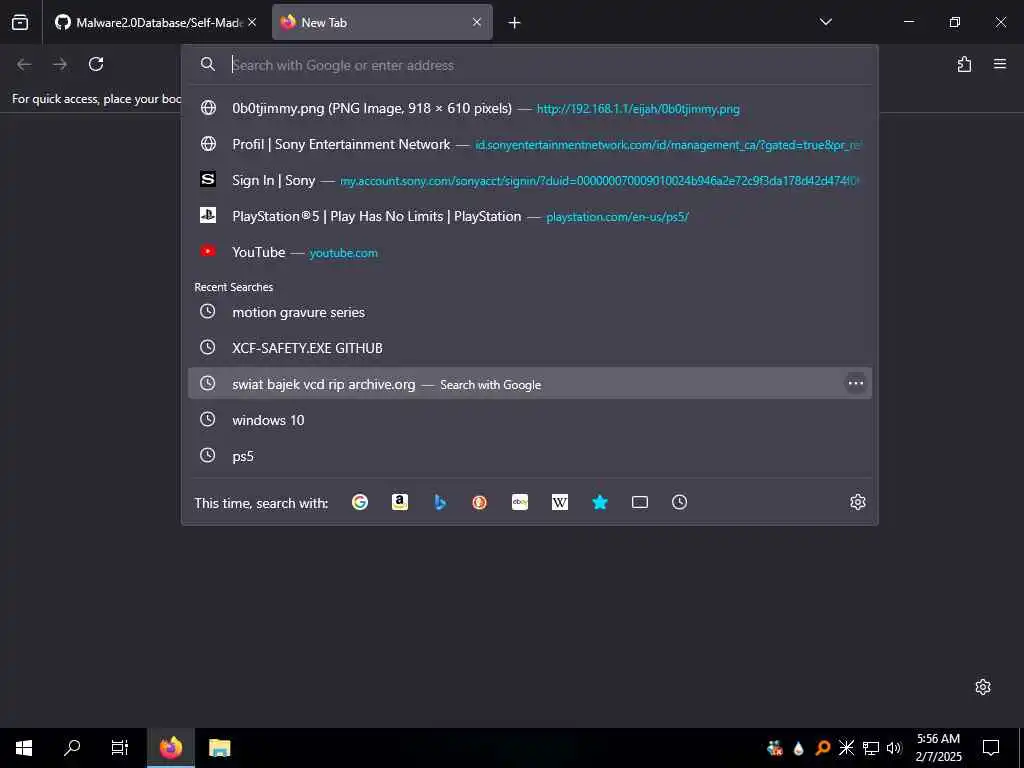The height and width of the screenshot is (768, 1024).
Task: Open search settings gear in dropdown
Action: tap(857, 502)
